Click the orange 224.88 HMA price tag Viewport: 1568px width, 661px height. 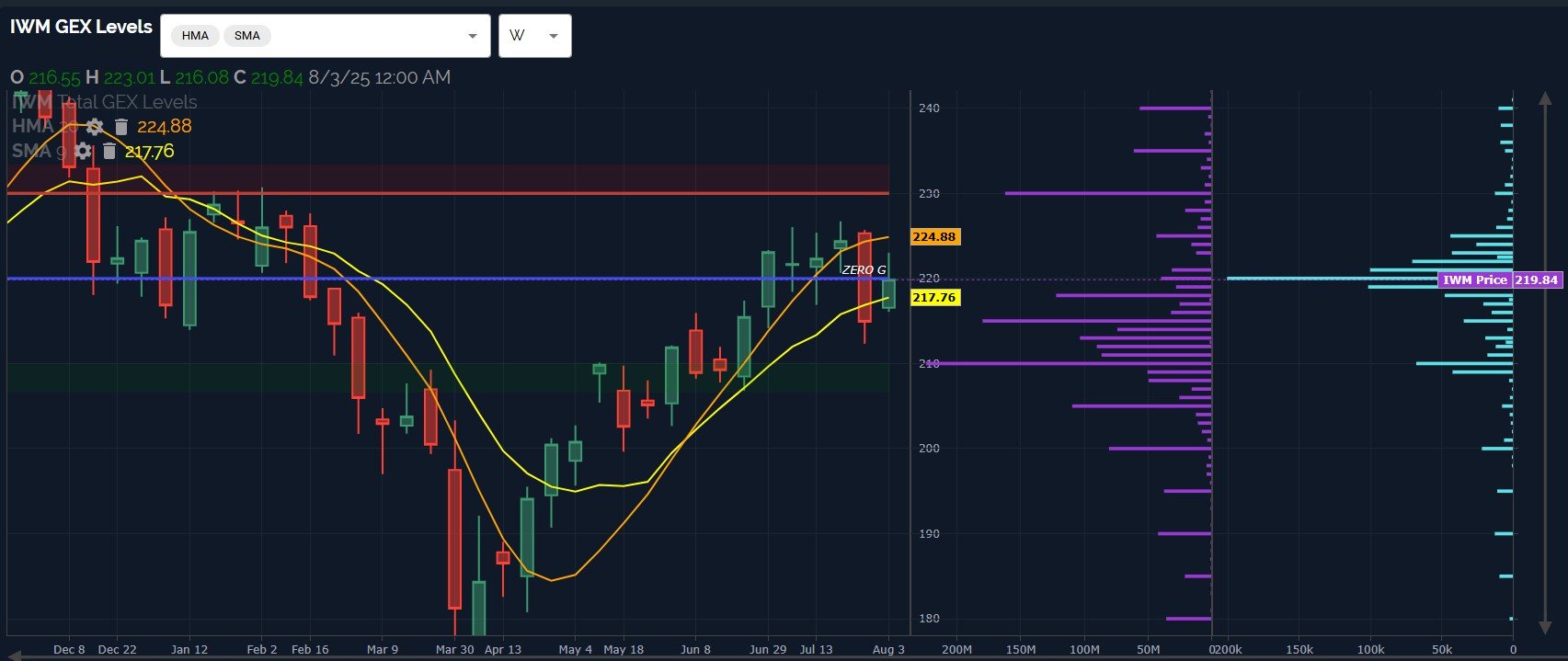click(x=934, y=237)
